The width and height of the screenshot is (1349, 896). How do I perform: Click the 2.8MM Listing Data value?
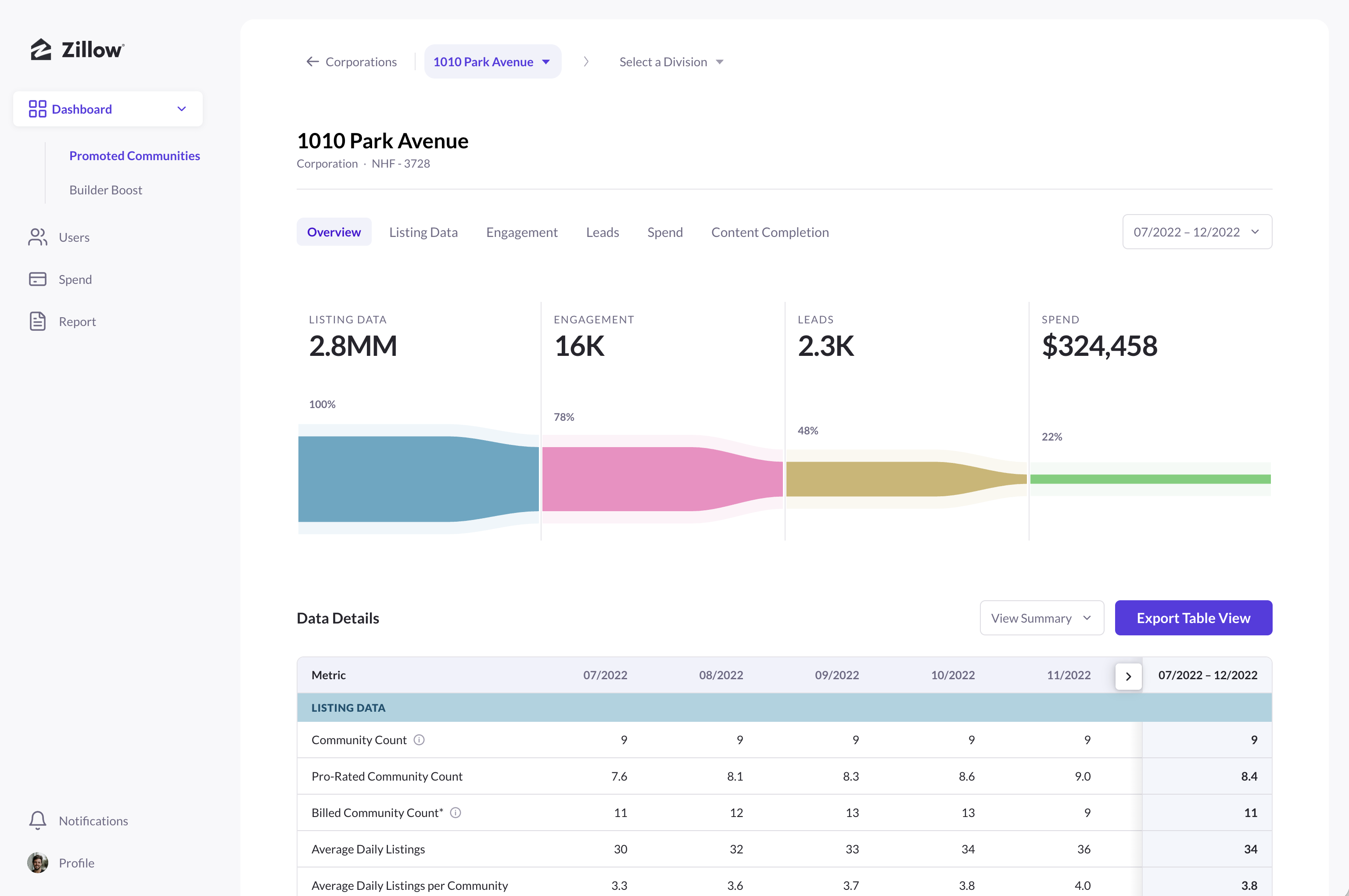[353, 346]
